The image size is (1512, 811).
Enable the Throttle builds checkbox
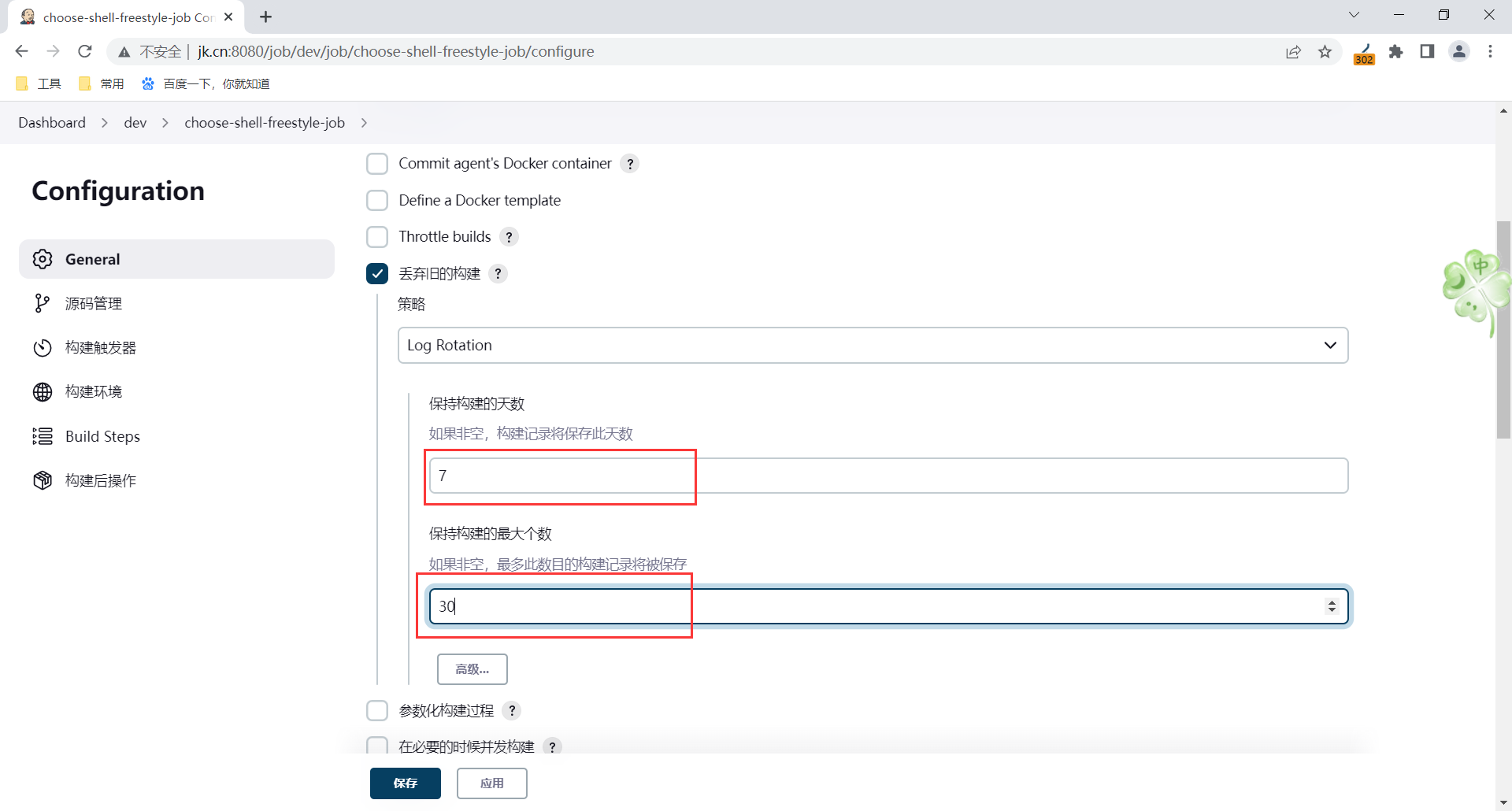pos(377,237)
